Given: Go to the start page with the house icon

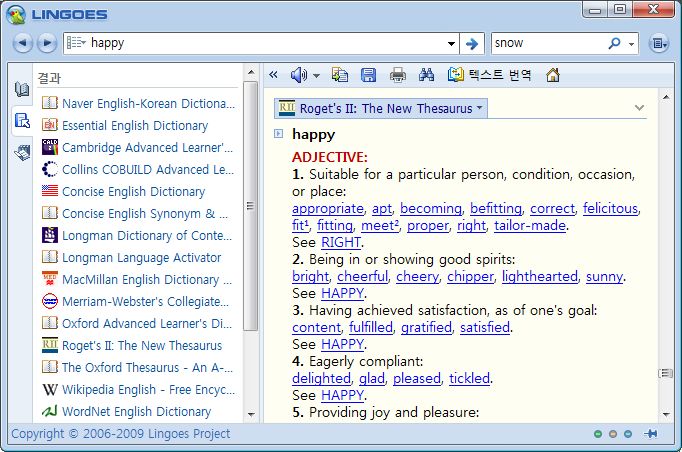Looking at the screenshot, I should click(552, 75).
